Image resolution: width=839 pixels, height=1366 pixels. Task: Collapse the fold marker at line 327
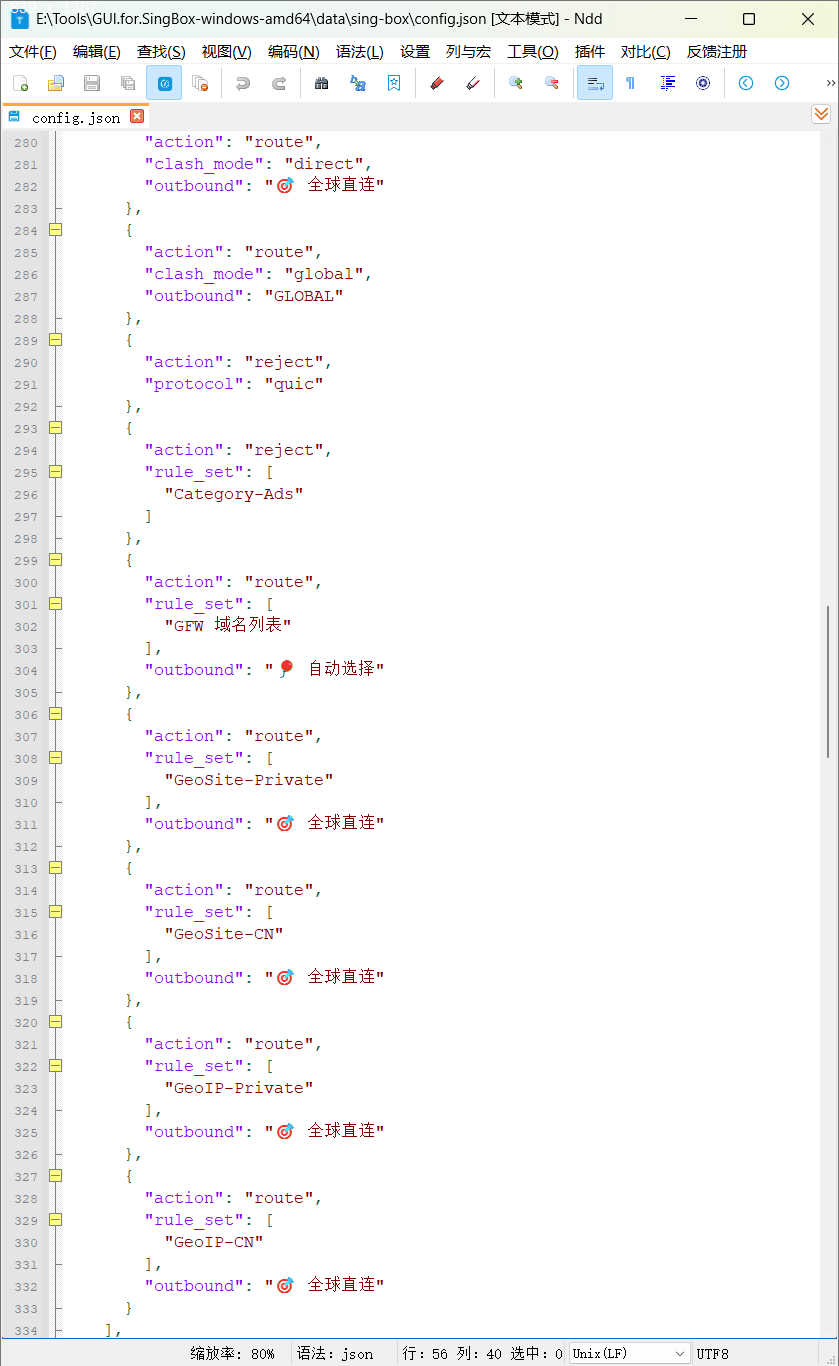56,1176
